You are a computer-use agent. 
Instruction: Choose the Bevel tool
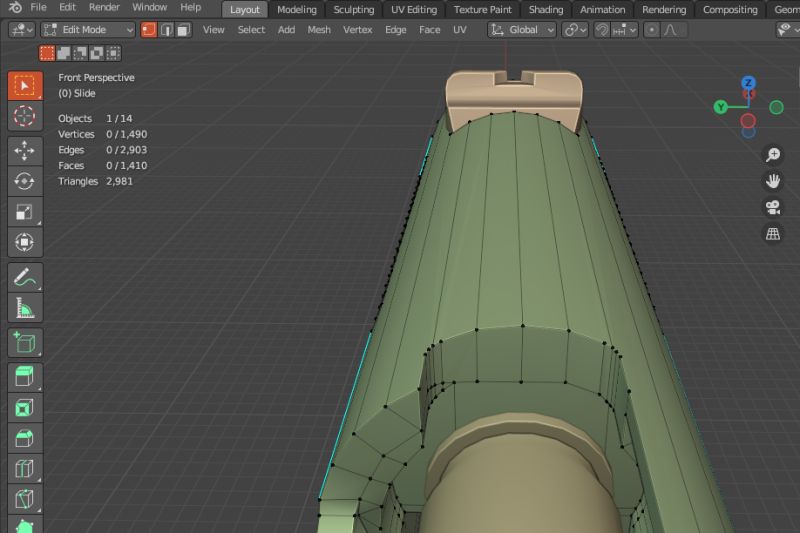pyautogui.click(x=24, y=438)
